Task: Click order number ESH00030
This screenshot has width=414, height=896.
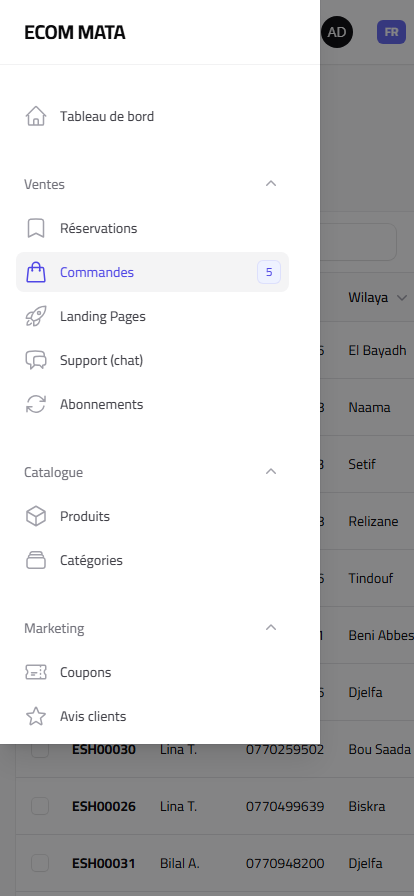Action: pyautogui.click(x=104, y=749)
